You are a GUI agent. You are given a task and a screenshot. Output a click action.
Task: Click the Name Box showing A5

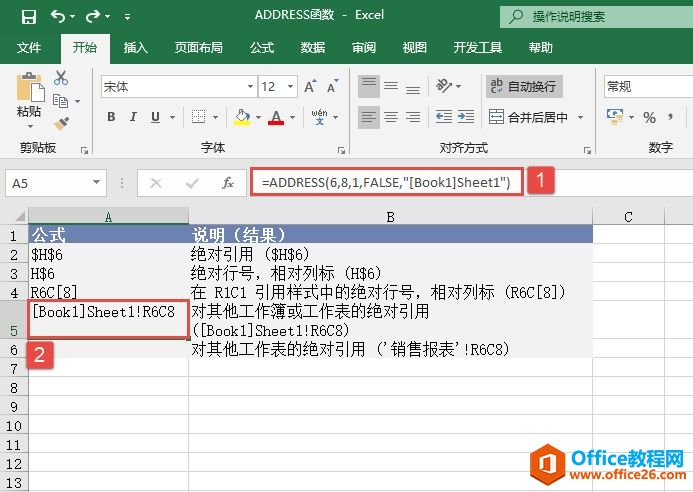tap(56, 183)
